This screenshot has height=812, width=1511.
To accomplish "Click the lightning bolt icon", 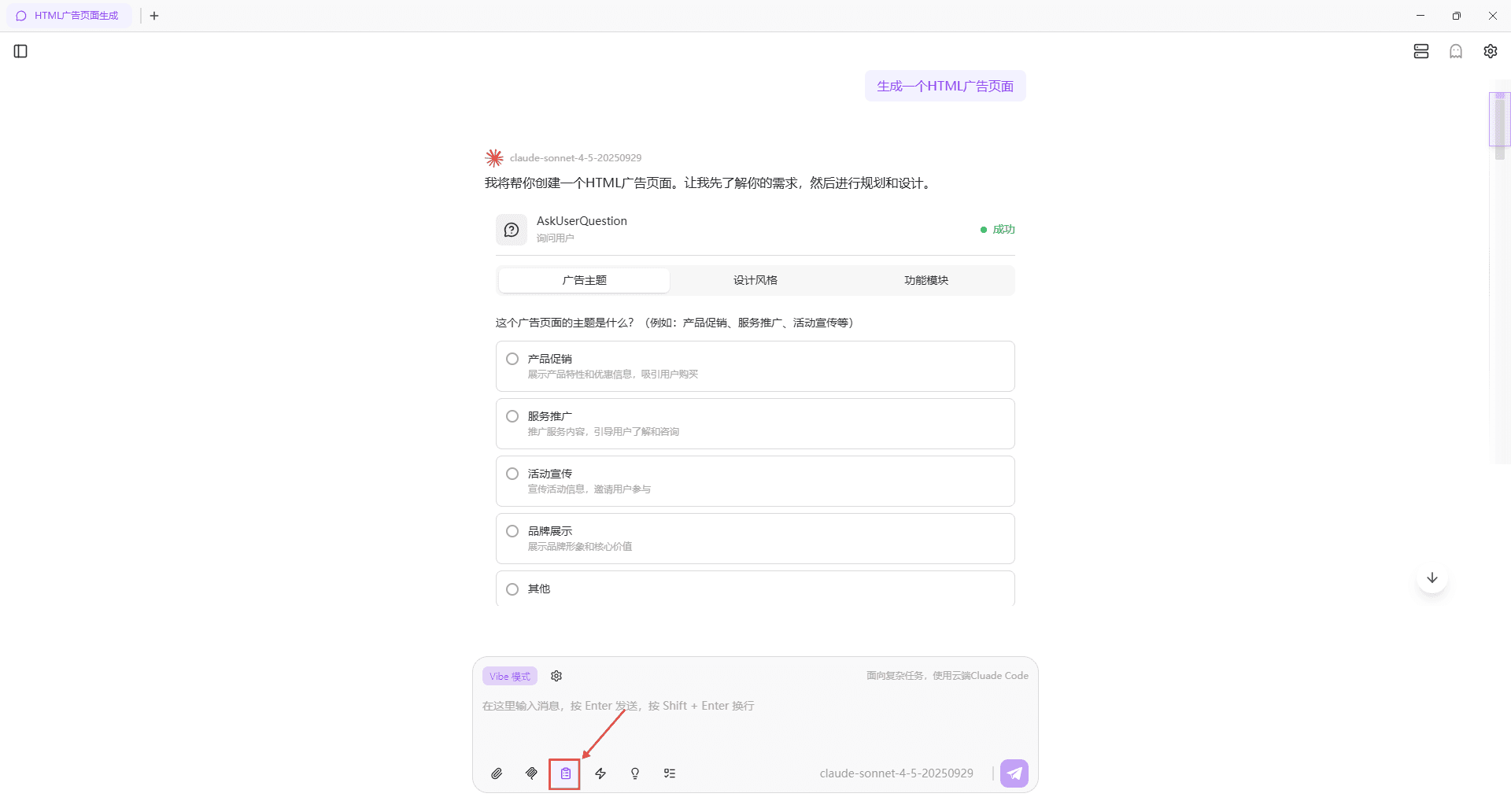I will pyautogui.click(x=600, y=773).
